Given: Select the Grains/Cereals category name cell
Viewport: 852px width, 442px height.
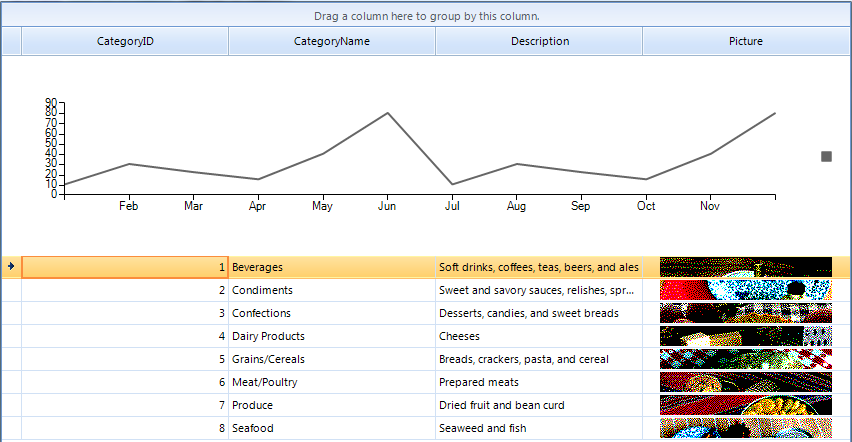Looking at the screenshot, I should (x=331, y=359).
